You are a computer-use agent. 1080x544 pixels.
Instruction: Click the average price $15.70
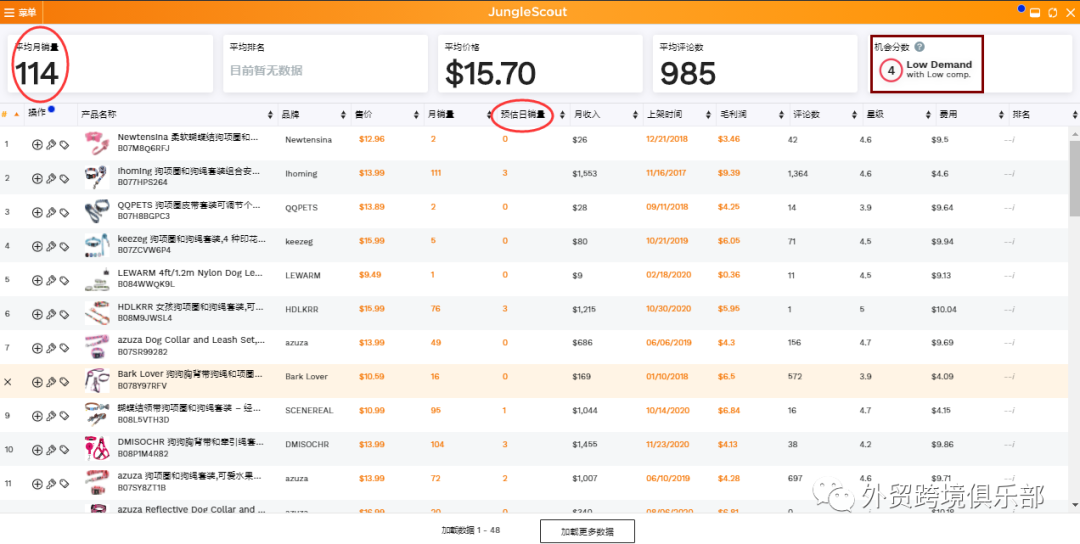pyautogui.click(x=490, y=74)
